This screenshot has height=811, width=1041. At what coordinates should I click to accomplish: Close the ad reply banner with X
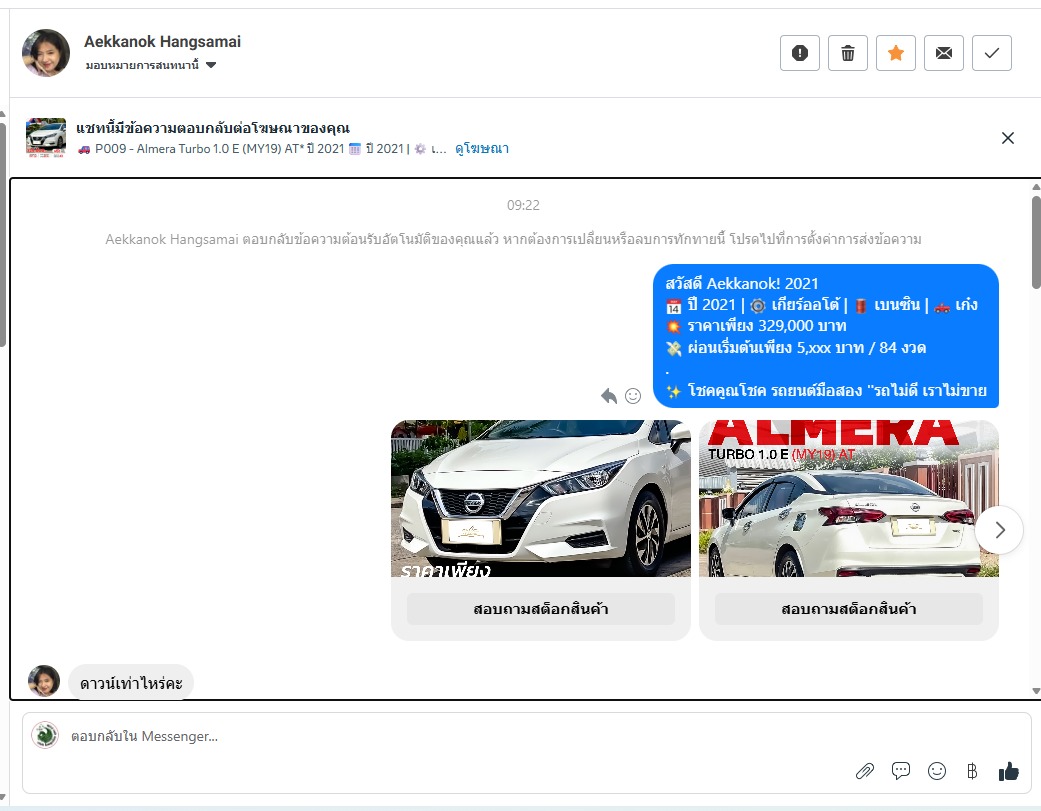point(1008,138)
